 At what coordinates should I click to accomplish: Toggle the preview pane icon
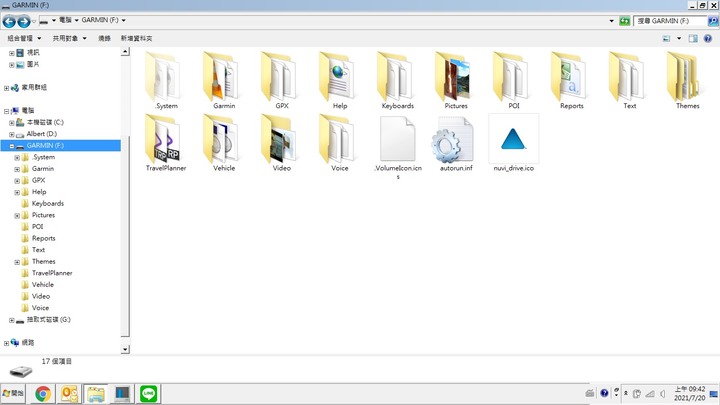693,39
